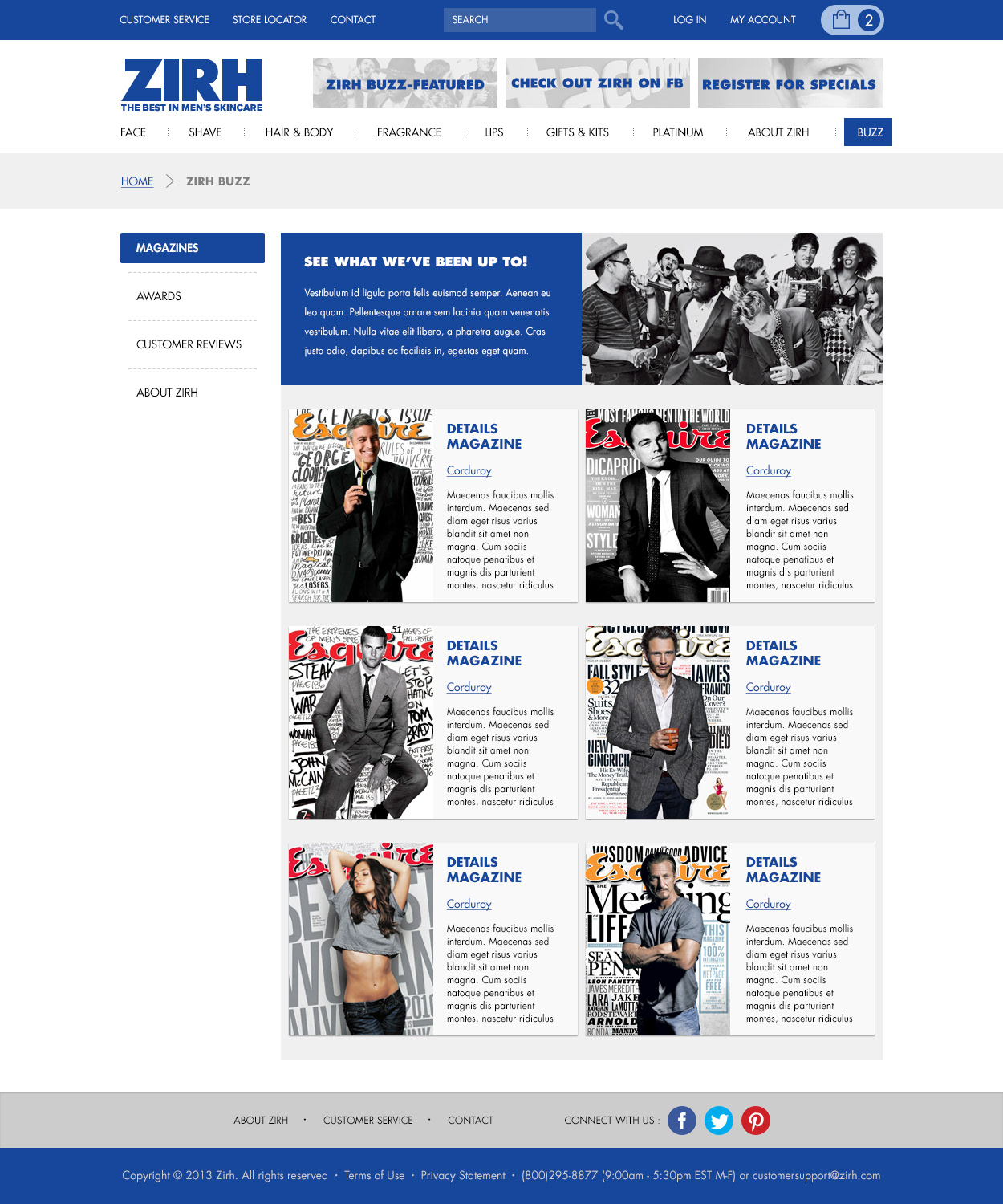Go to Customer Service in top bar
This screenshot has width=1003, height=1204.
[x=164, y=20]
